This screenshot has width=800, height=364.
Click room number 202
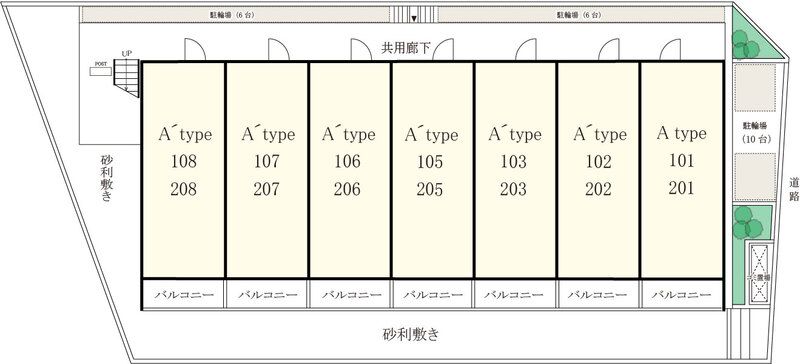598,189
